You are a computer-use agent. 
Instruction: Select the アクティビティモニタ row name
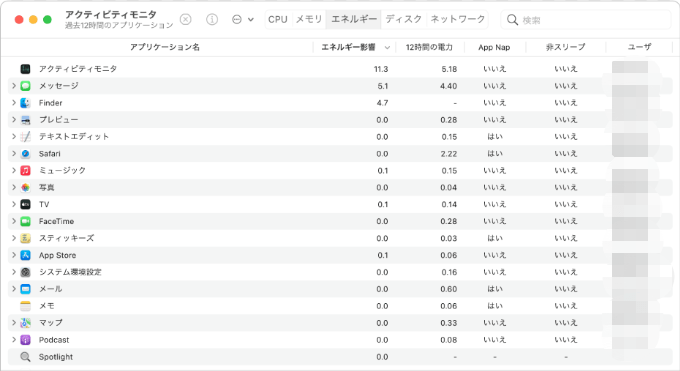78,69
